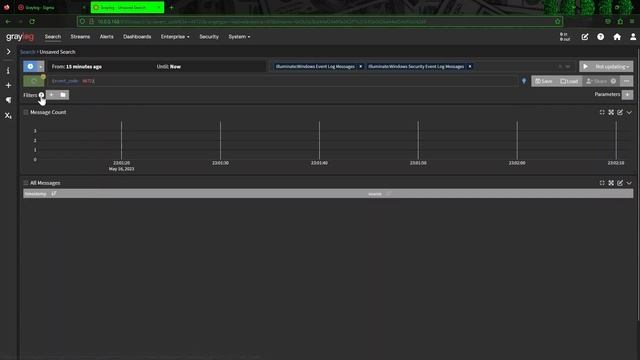Add a new search filter with plus

[x=51, y=95]
